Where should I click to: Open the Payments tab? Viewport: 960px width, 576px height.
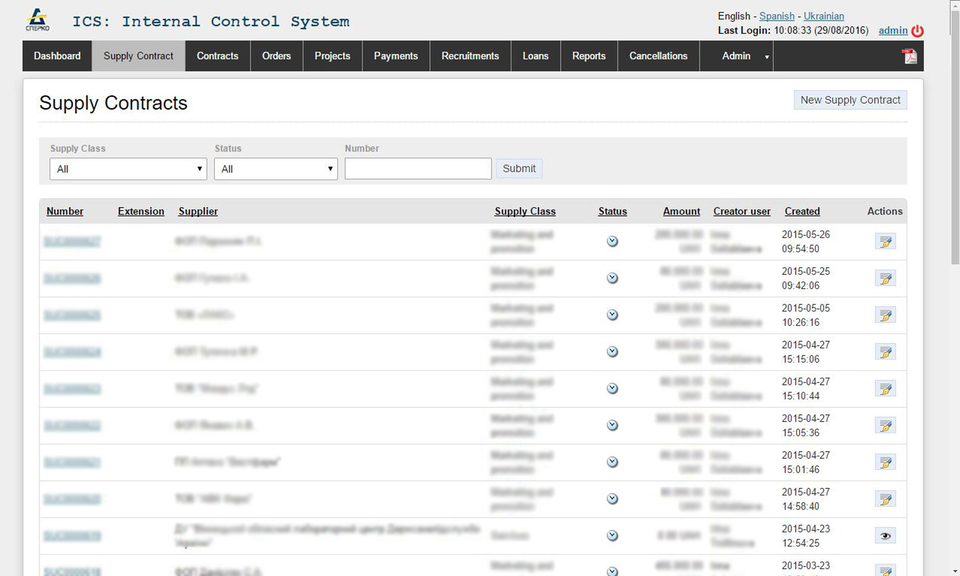[395, 56]
